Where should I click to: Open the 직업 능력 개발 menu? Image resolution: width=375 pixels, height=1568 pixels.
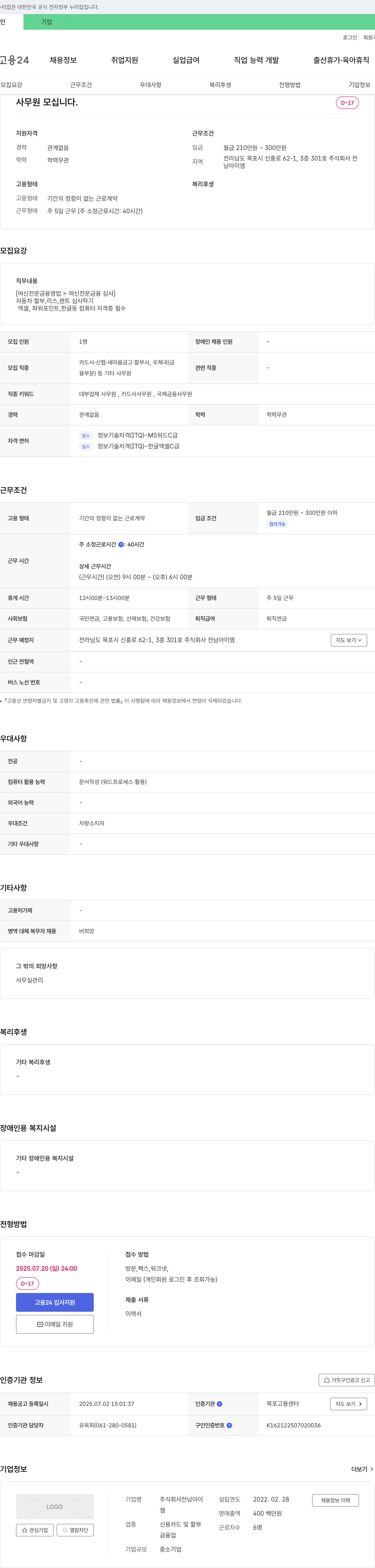[256, 60]
